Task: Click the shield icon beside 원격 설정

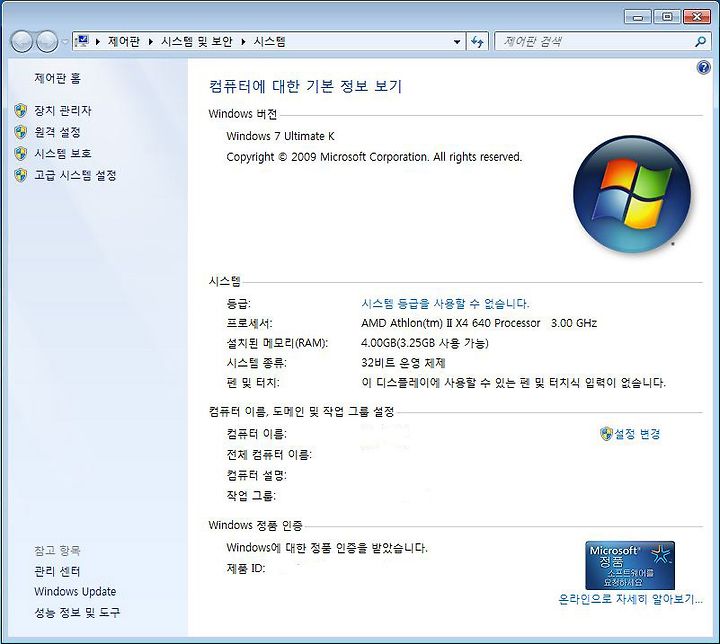Action: (21, 132)
